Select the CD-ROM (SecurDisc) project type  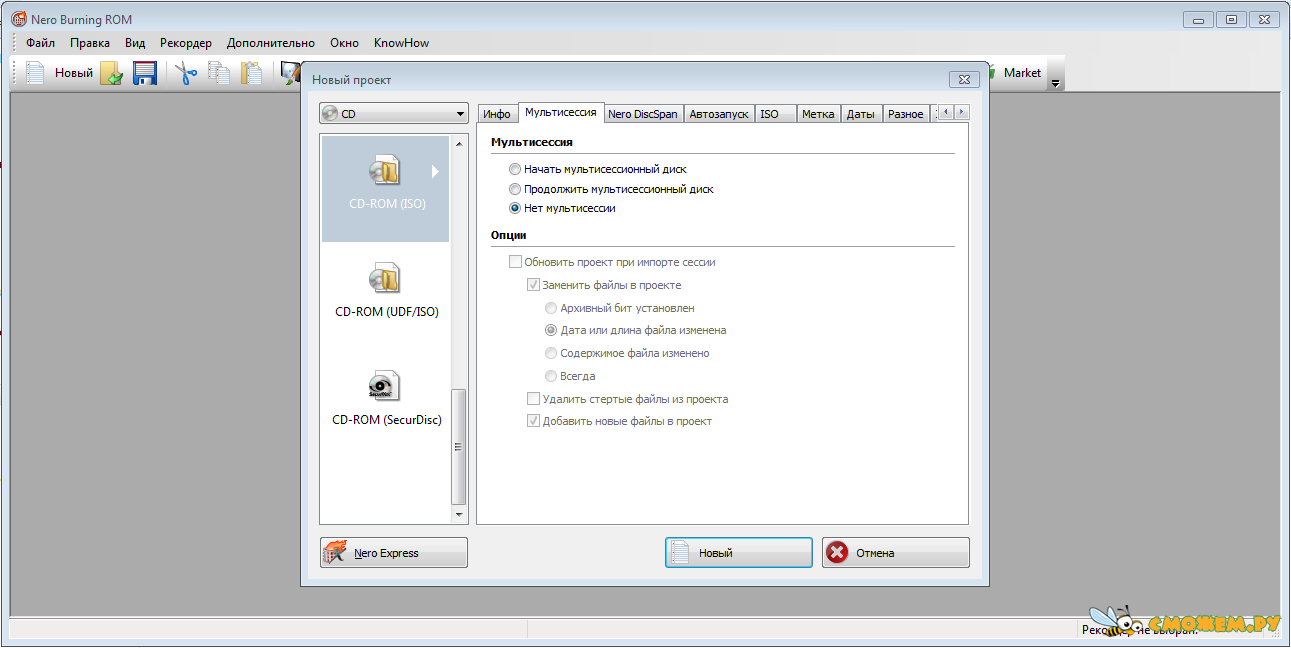point(386,399)
